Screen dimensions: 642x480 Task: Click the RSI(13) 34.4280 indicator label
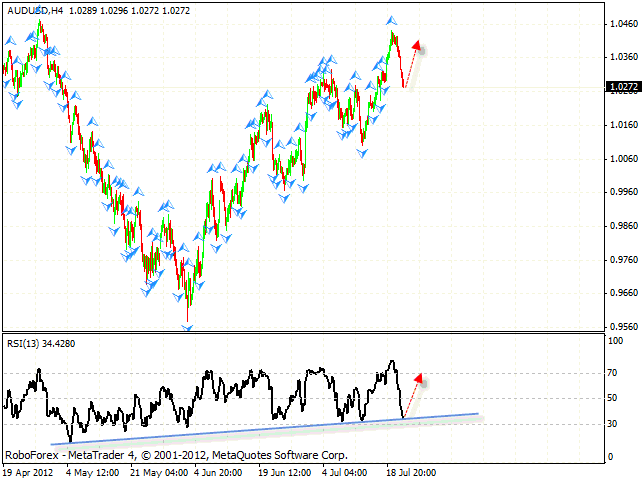(x=40, y=343)
